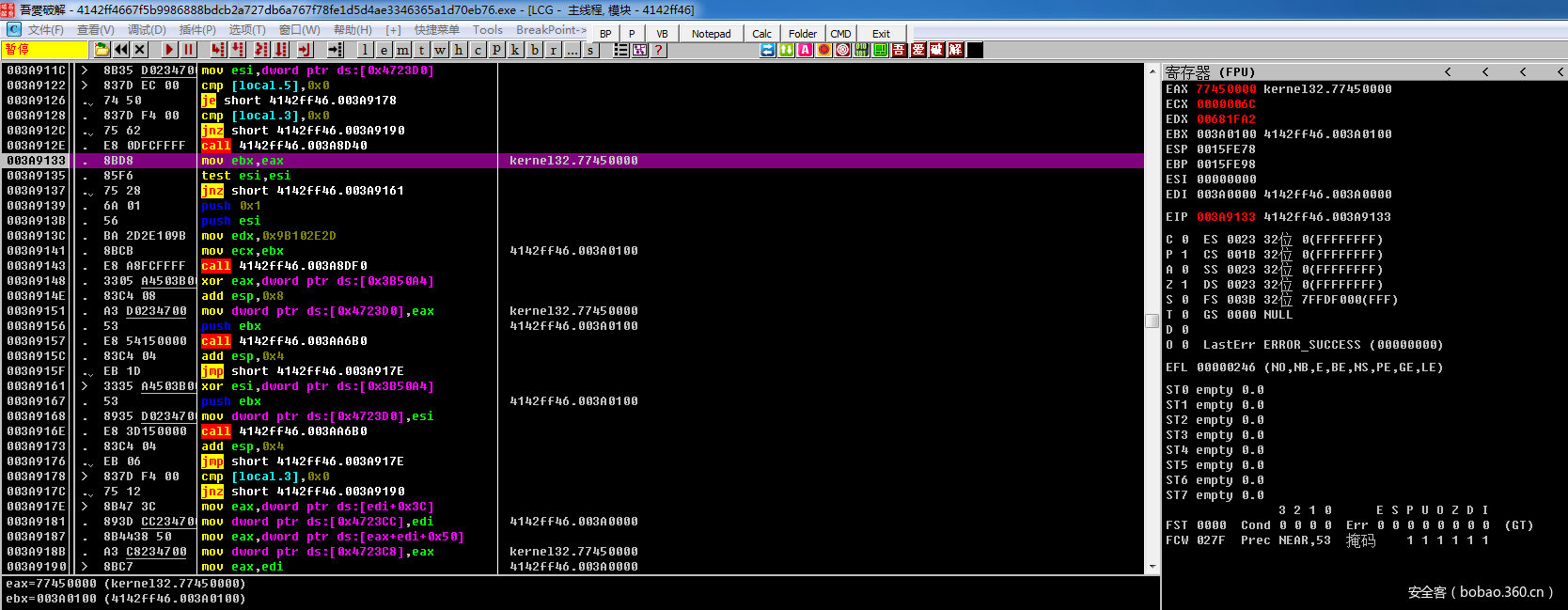Toggle the Z flag bit value
The width and height of the screenshot is (1568, 610).
(x=1184, y=285)
